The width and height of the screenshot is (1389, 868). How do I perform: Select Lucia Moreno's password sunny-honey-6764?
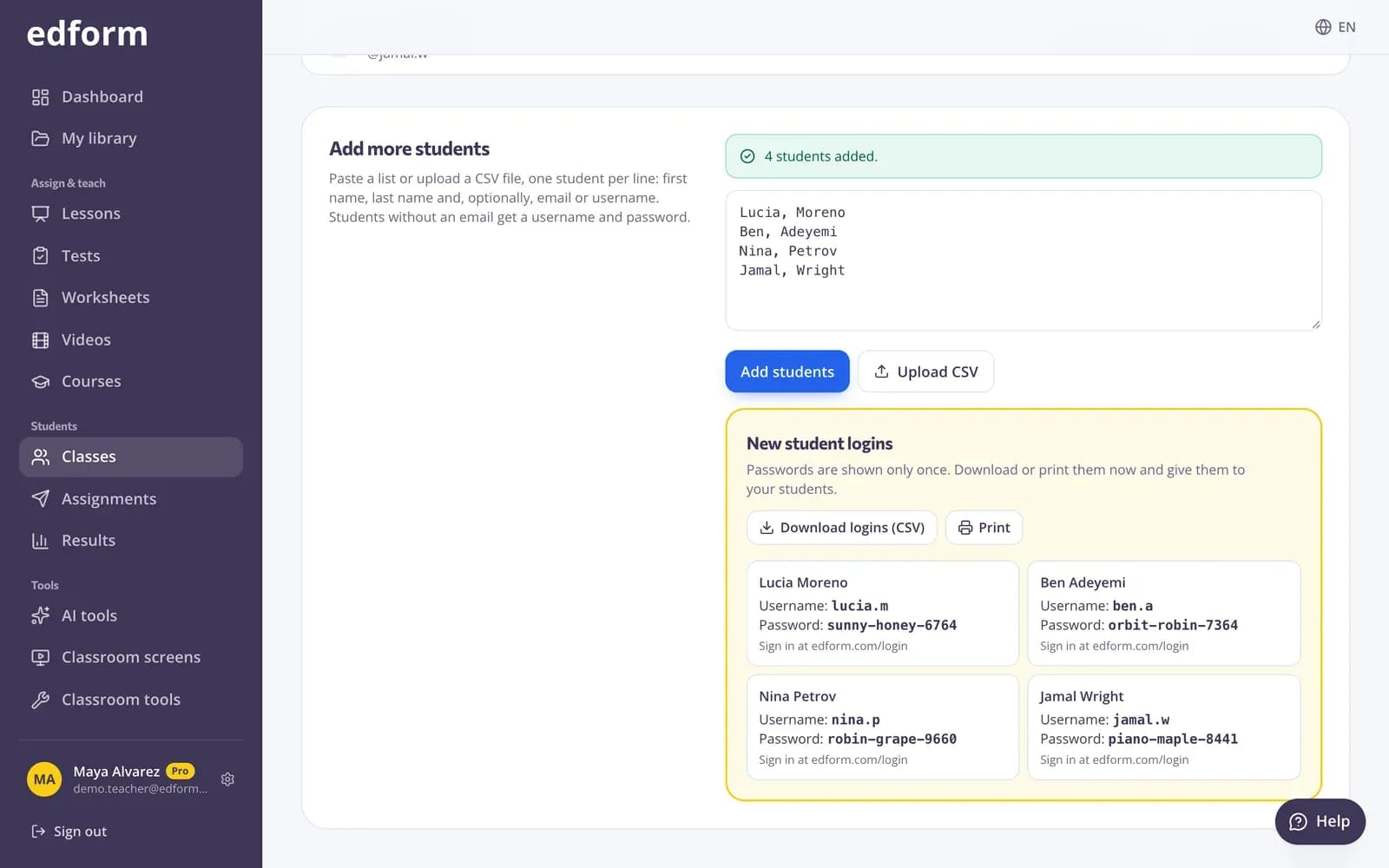coord(892,625)
